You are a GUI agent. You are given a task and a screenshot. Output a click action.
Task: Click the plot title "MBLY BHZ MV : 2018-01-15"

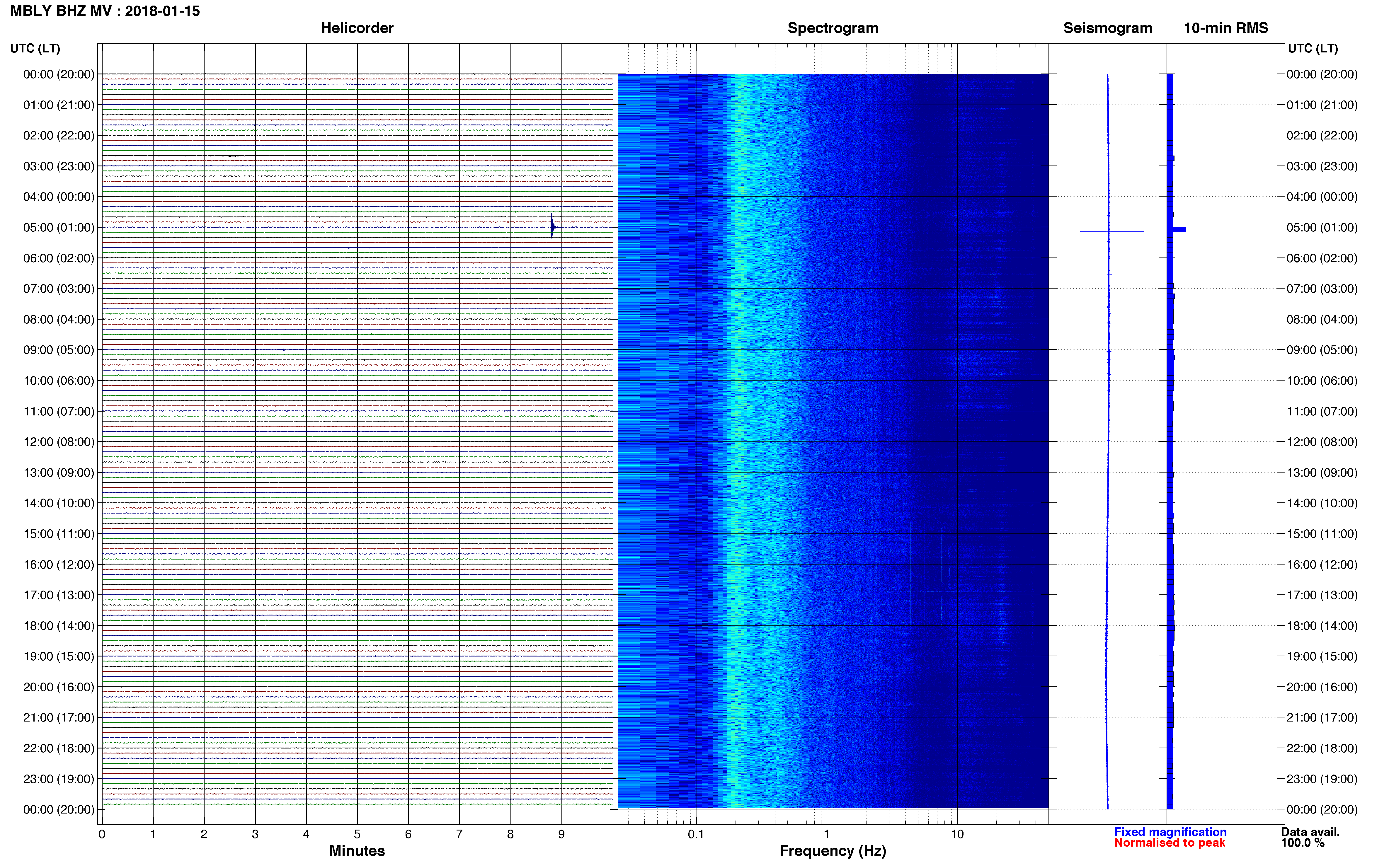point(105,11)
